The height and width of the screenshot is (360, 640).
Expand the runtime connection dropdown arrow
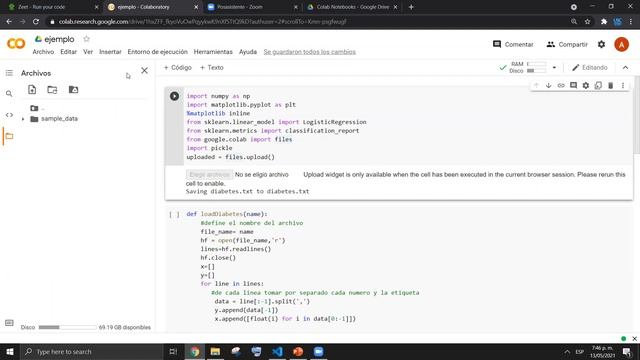[x=554, y=67]
